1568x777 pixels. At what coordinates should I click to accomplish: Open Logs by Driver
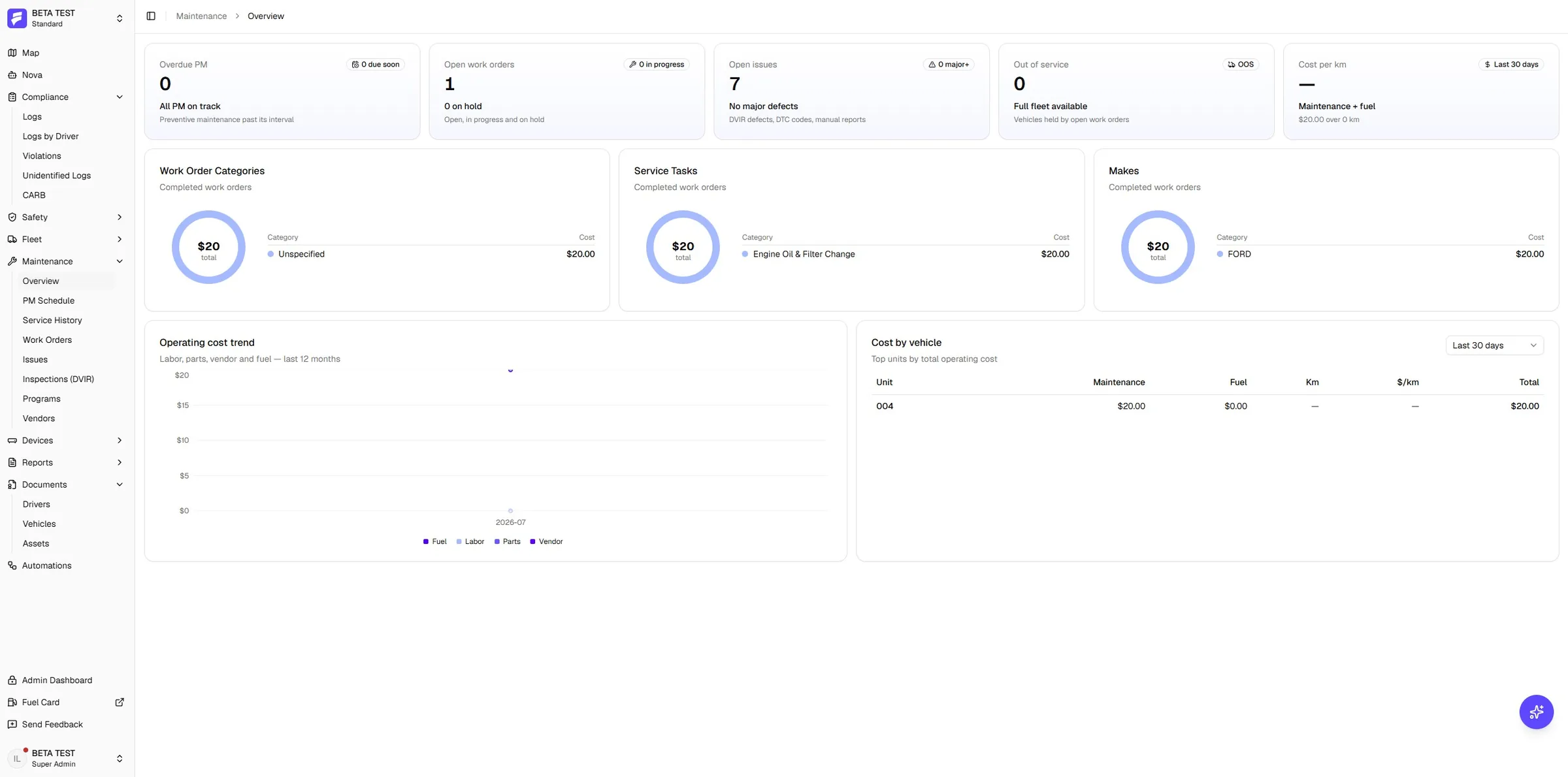coord(50,136)
